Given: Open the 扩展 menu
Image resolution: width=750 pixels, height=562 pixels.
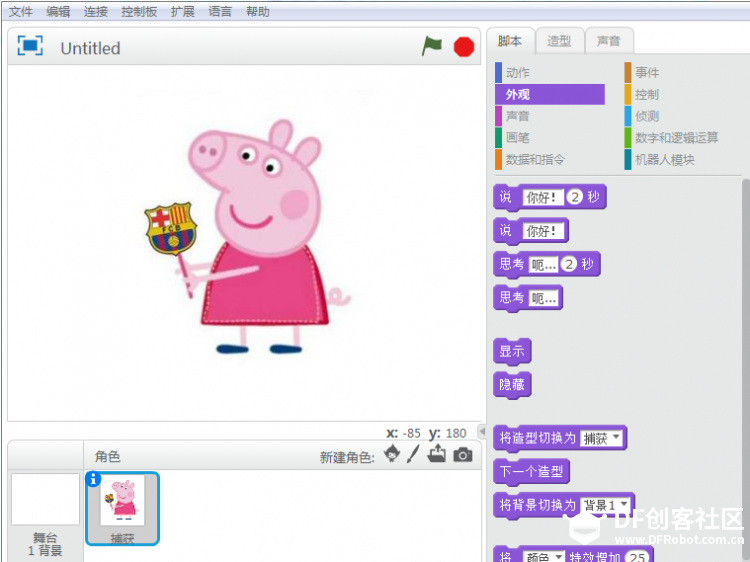Looking at the screenshot, I should [x=183, y=11].
